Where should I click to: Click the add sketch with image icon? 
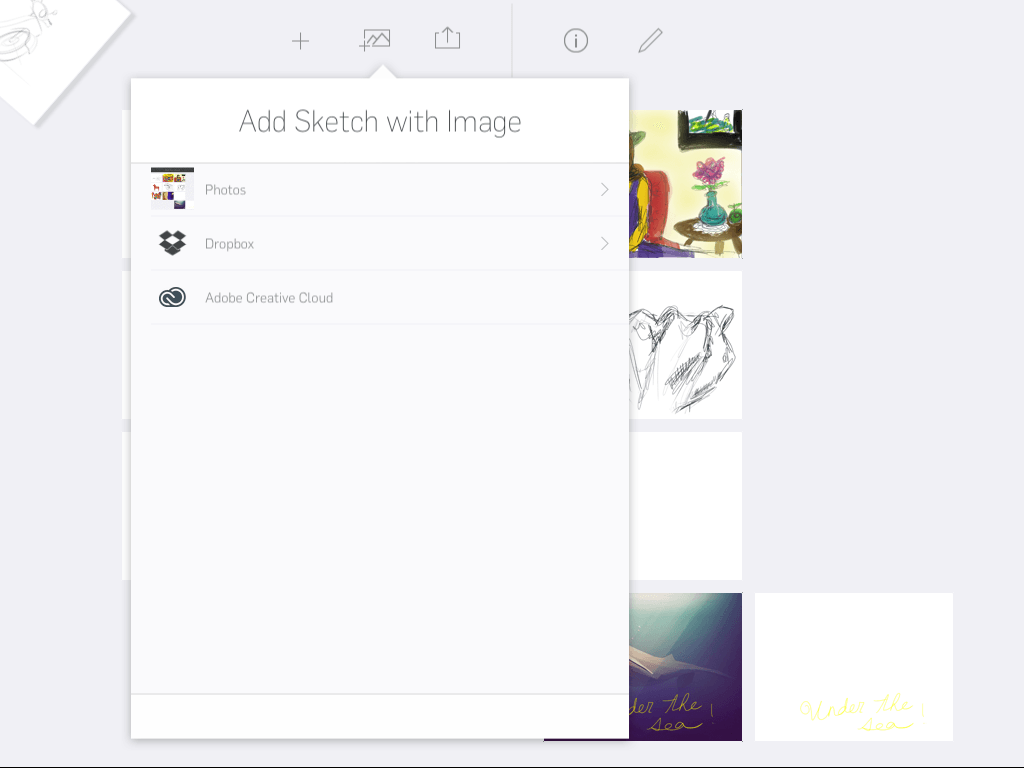point(375,40)
